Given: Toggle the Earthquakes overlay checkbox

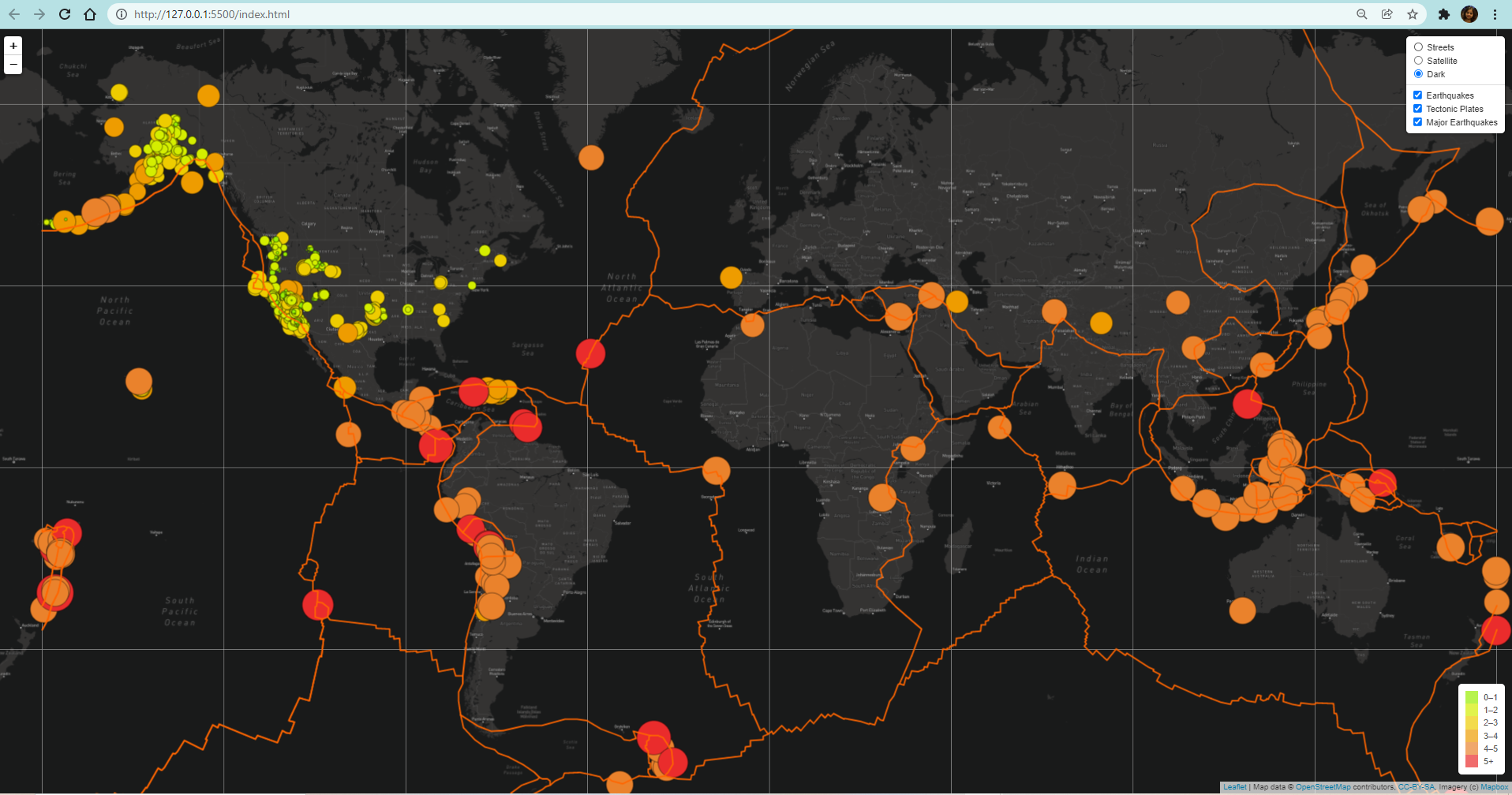Looking at the screenshot, I should pos(1418,95).
